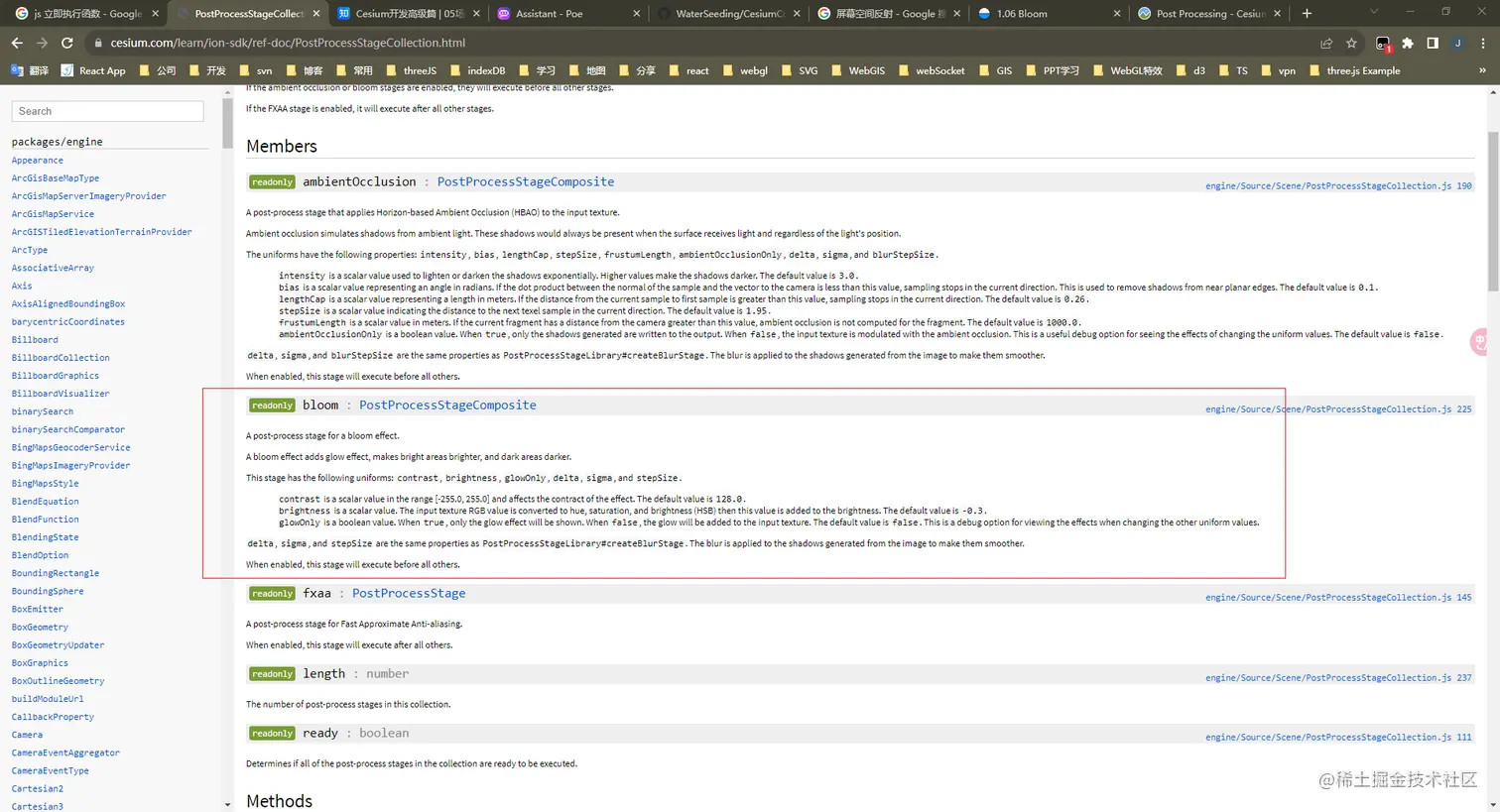Open Appearance in the sidebar list
The width and height of the screenshot is (1500, 812).
coord(38,160)
